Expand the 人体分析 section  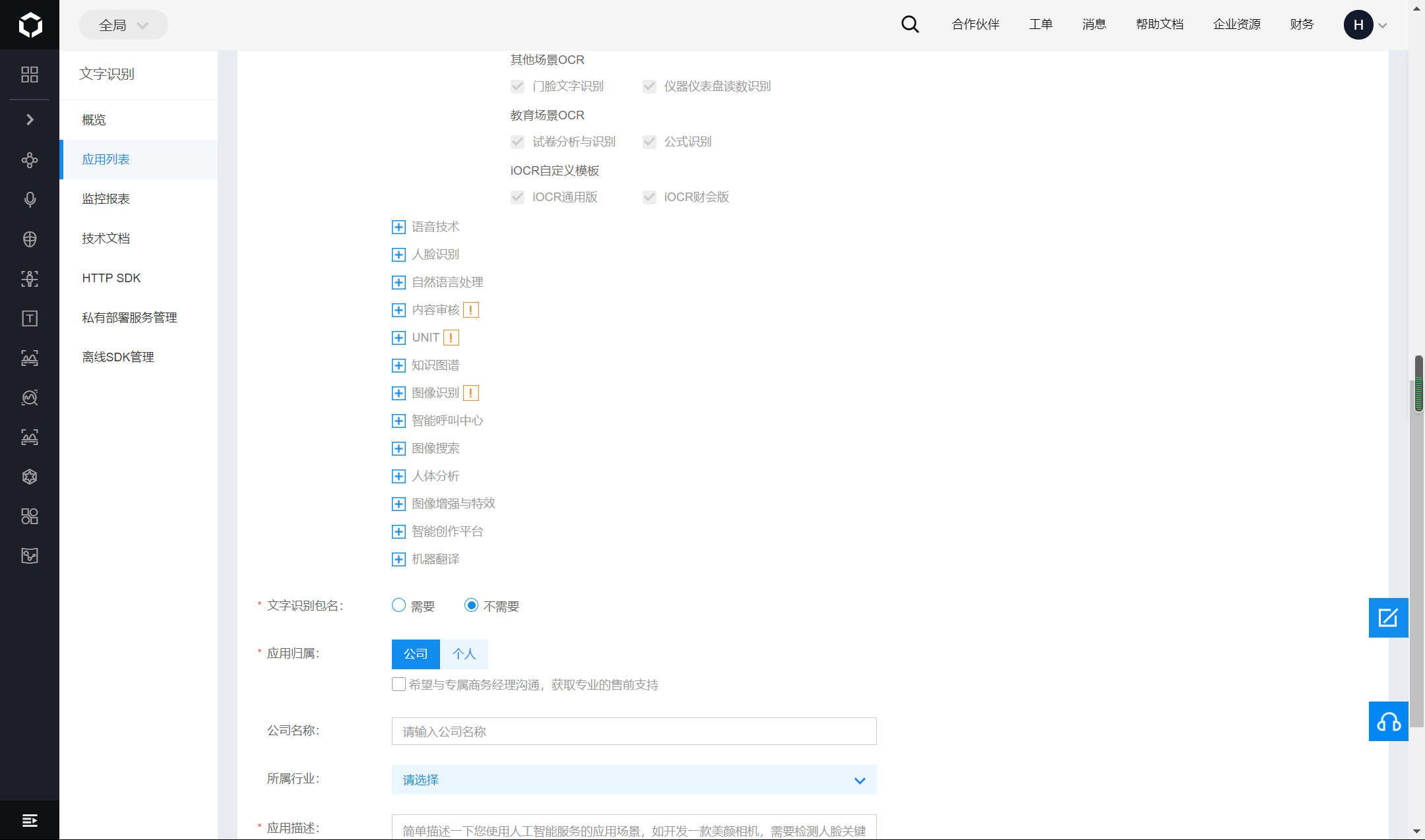[398, 477]
